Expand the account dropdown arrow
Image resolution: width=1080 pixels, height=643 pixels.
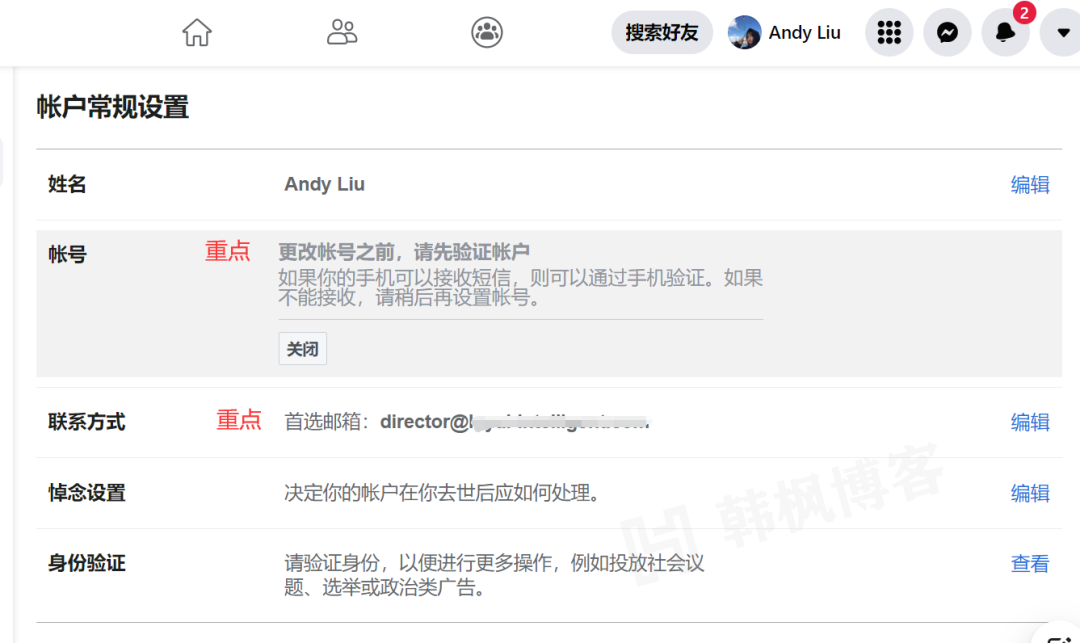point(1062,32)
